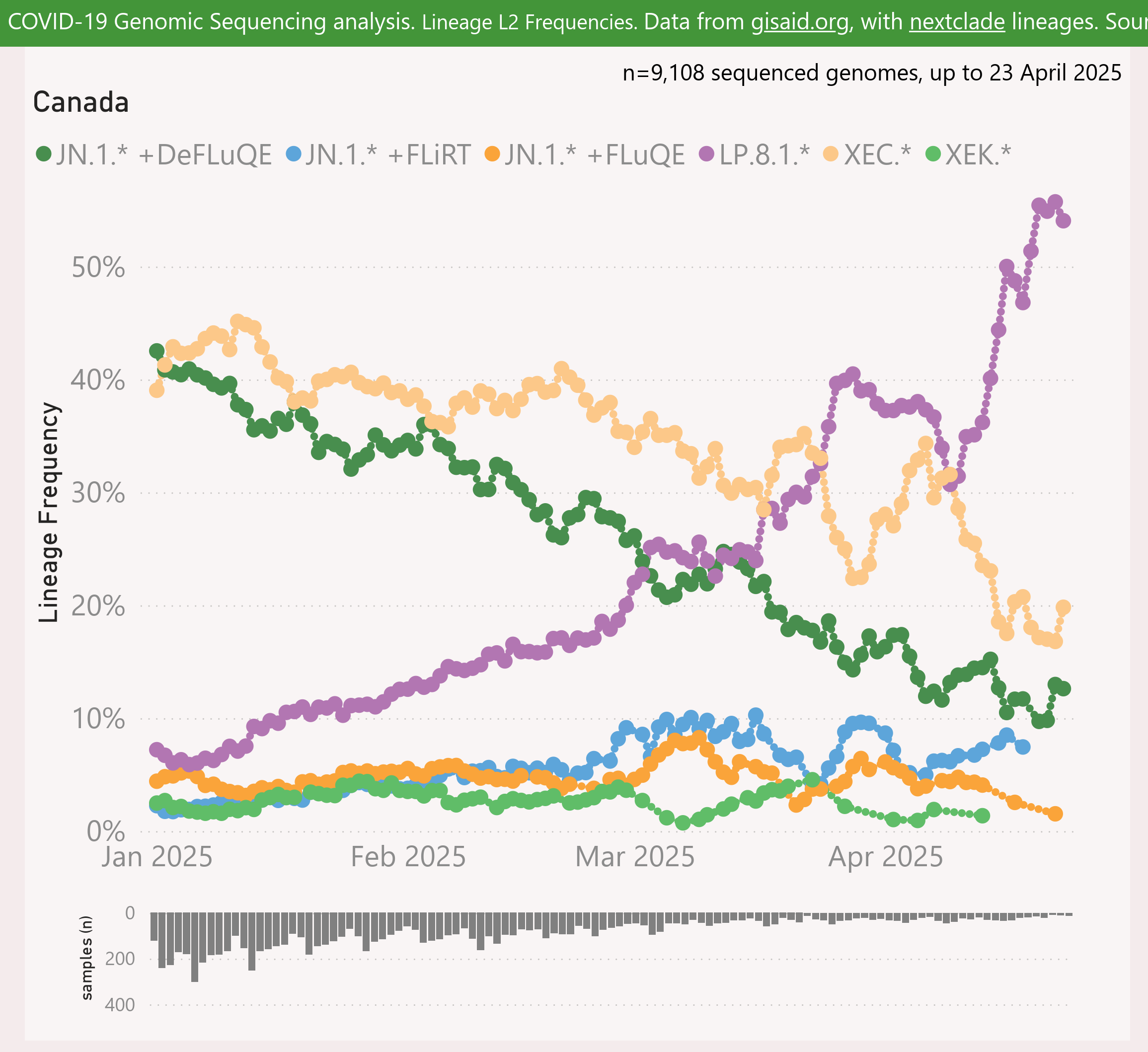Open the nextclade link in the header
This screenshot has width=1148, height=1052.
[x=957, y=22]
